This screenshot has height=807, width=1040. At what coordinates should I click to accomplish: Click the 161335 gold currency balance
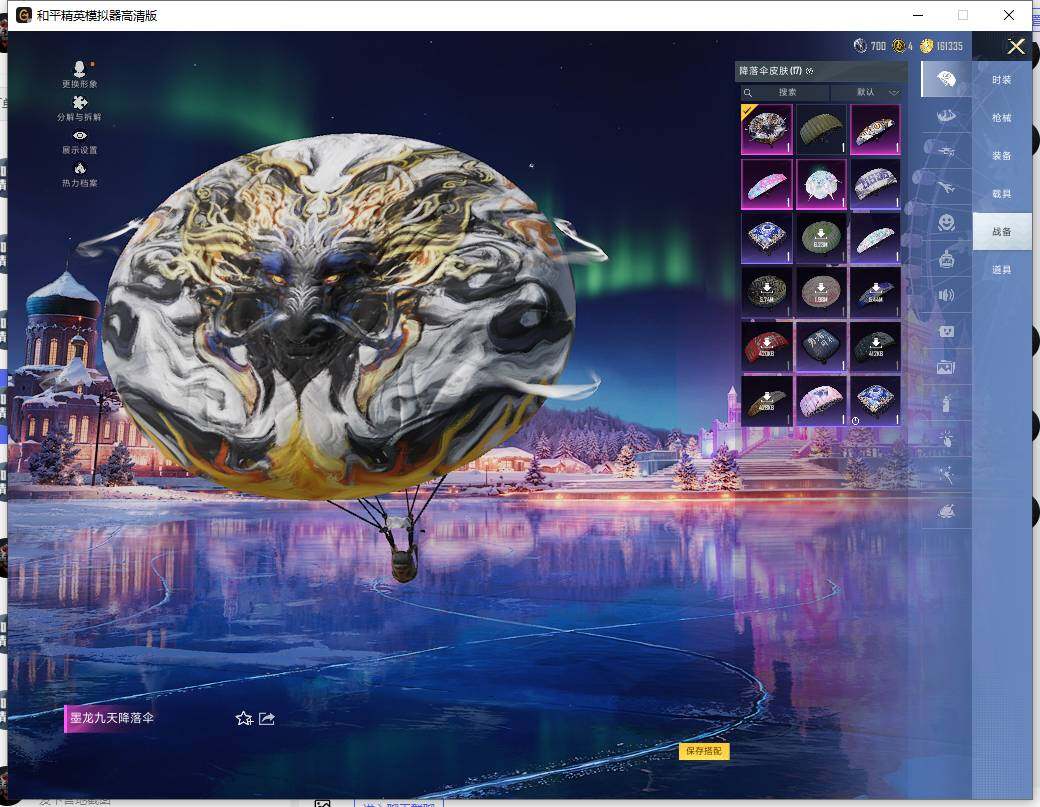click(941, 45)
